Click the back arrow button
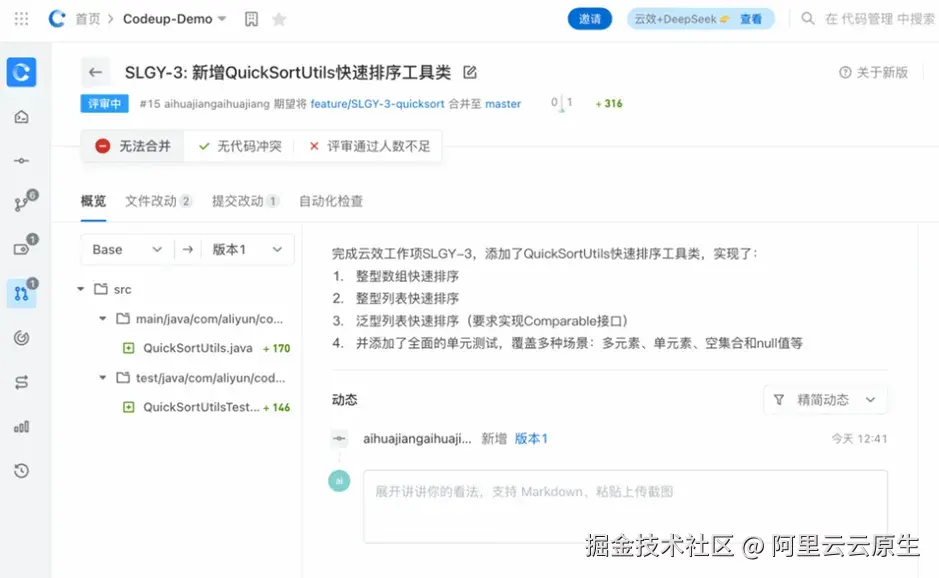939x578 pixels. [96, 72]
